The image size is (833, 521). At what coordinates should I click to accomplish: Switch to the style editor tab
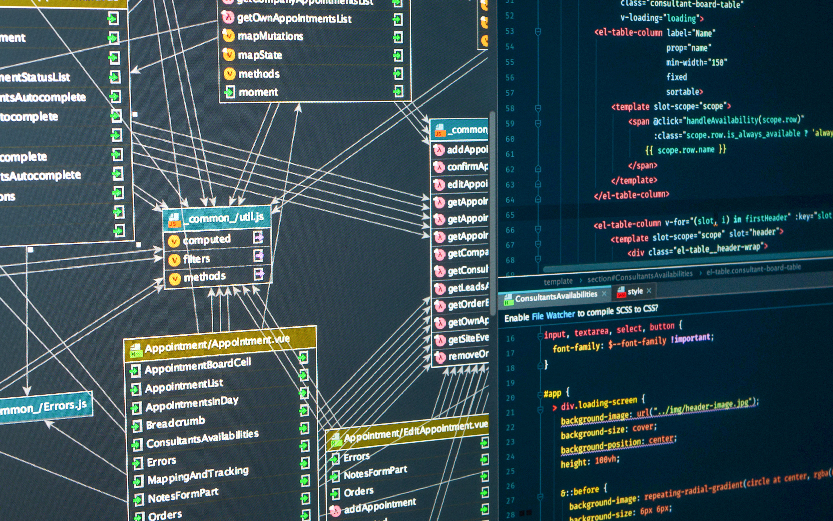[x=634, y=292]
